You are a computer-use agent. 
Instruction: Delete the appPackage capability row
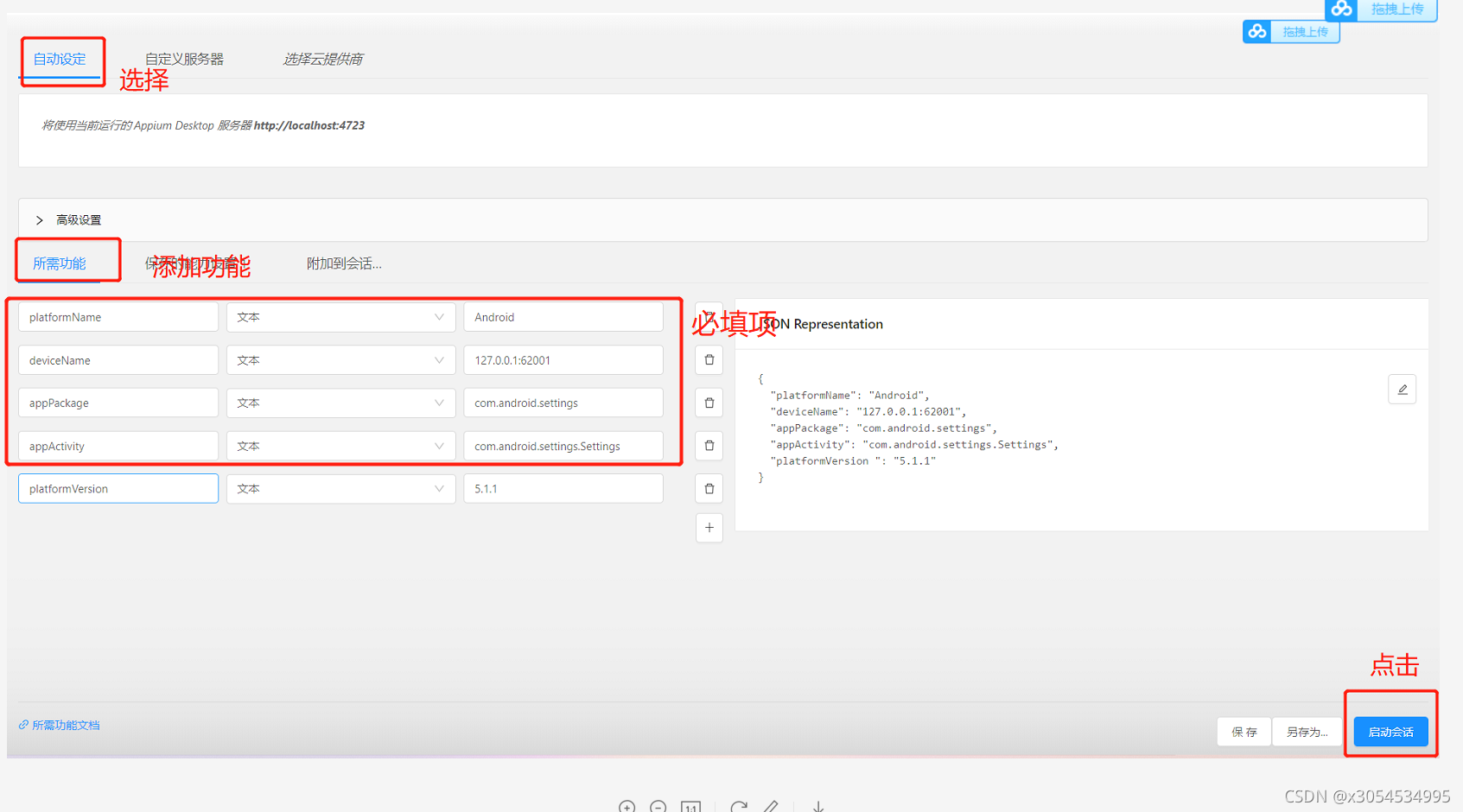(x=709, y=403)
